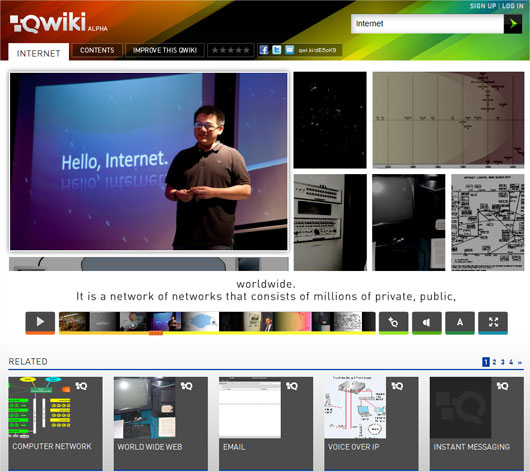
Task: Toggle captions with the A button
Action: tap(460, 323)
